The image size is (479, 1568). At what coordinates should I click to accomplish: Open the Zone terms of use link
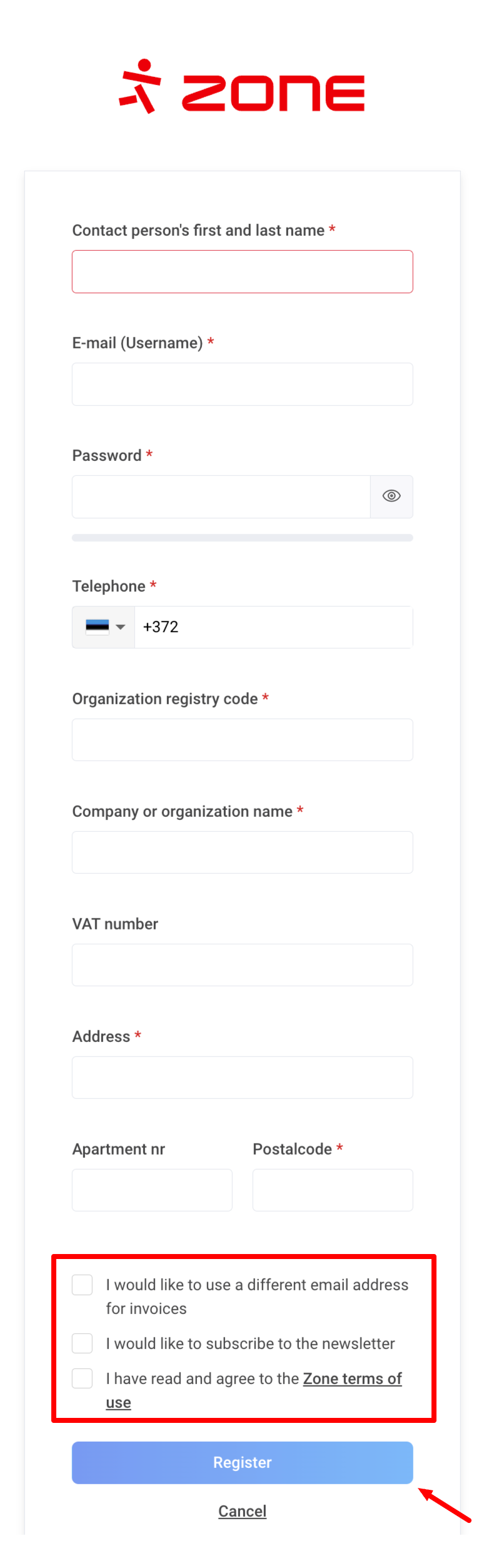click(351, 1378)
